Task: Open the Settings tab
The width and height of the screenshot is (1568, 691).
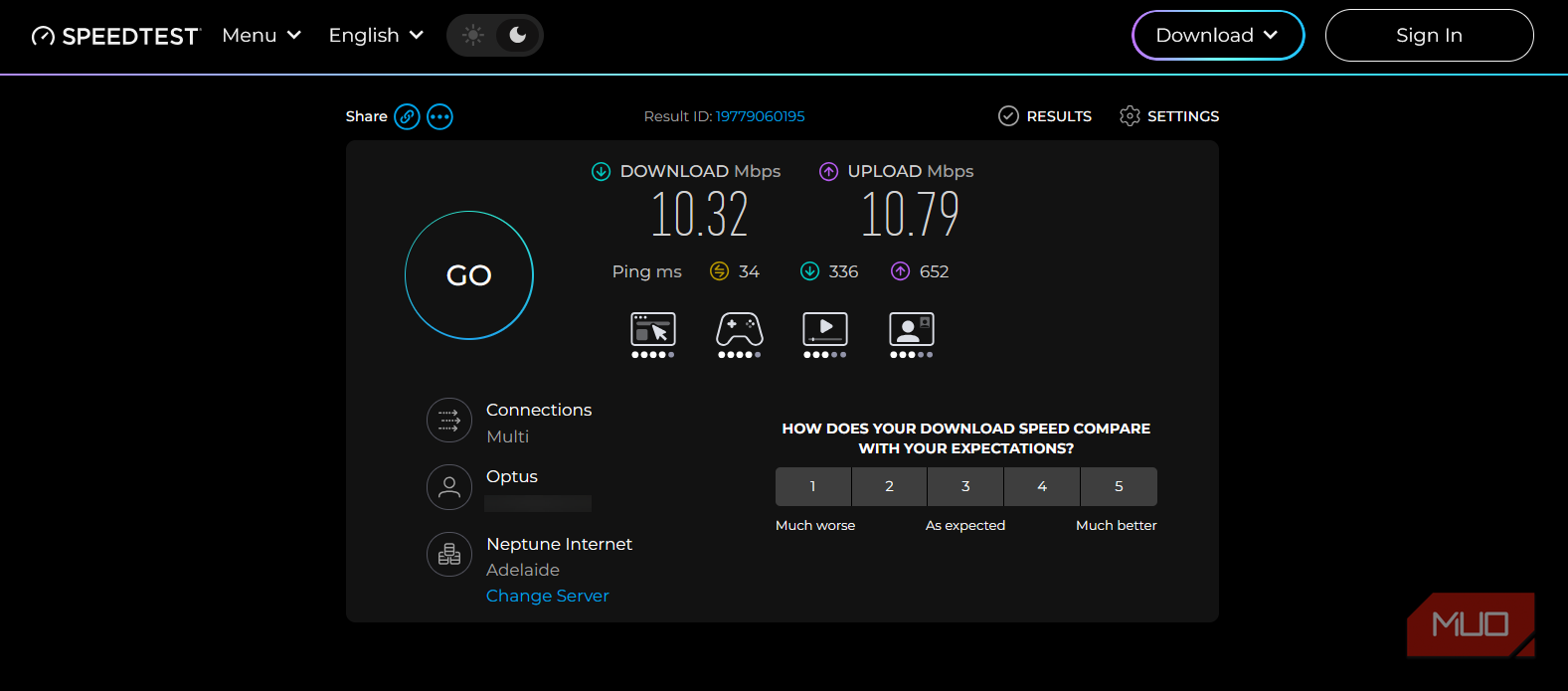Action: tap(1169, 116)
